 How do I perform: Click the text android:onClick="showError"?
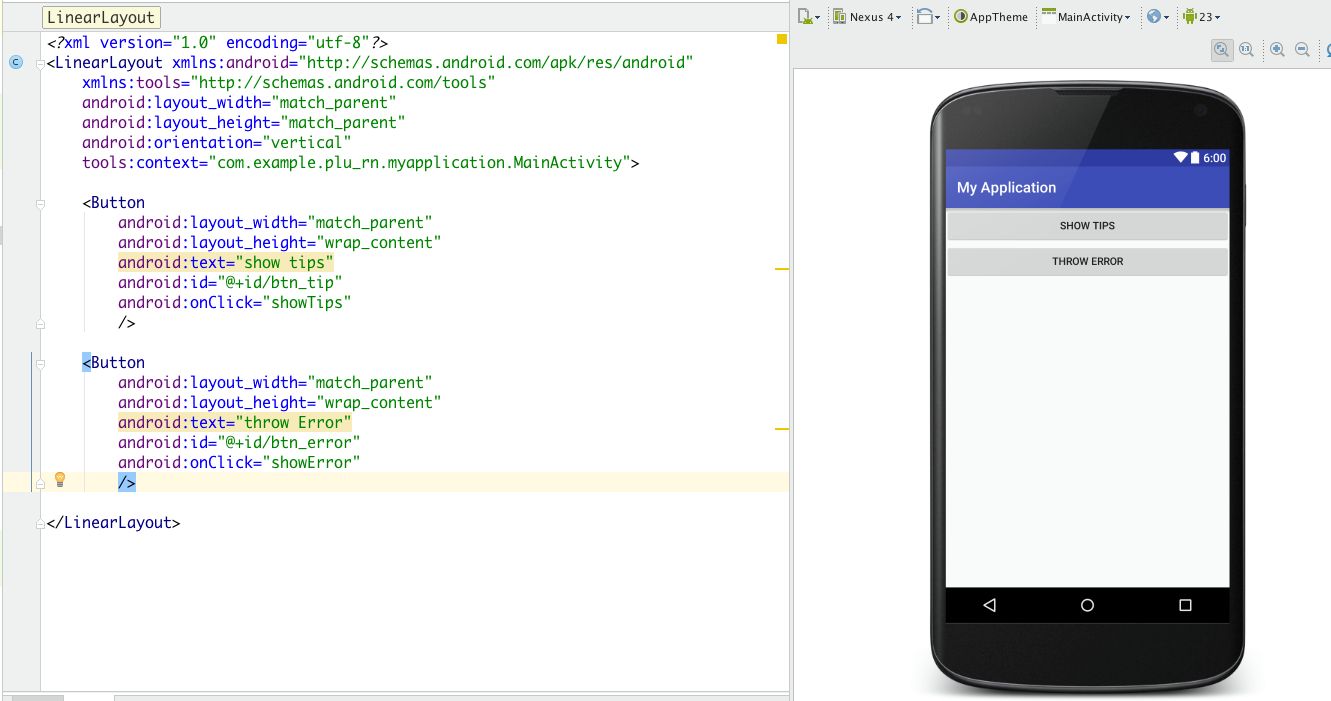(x=239, y=462)
